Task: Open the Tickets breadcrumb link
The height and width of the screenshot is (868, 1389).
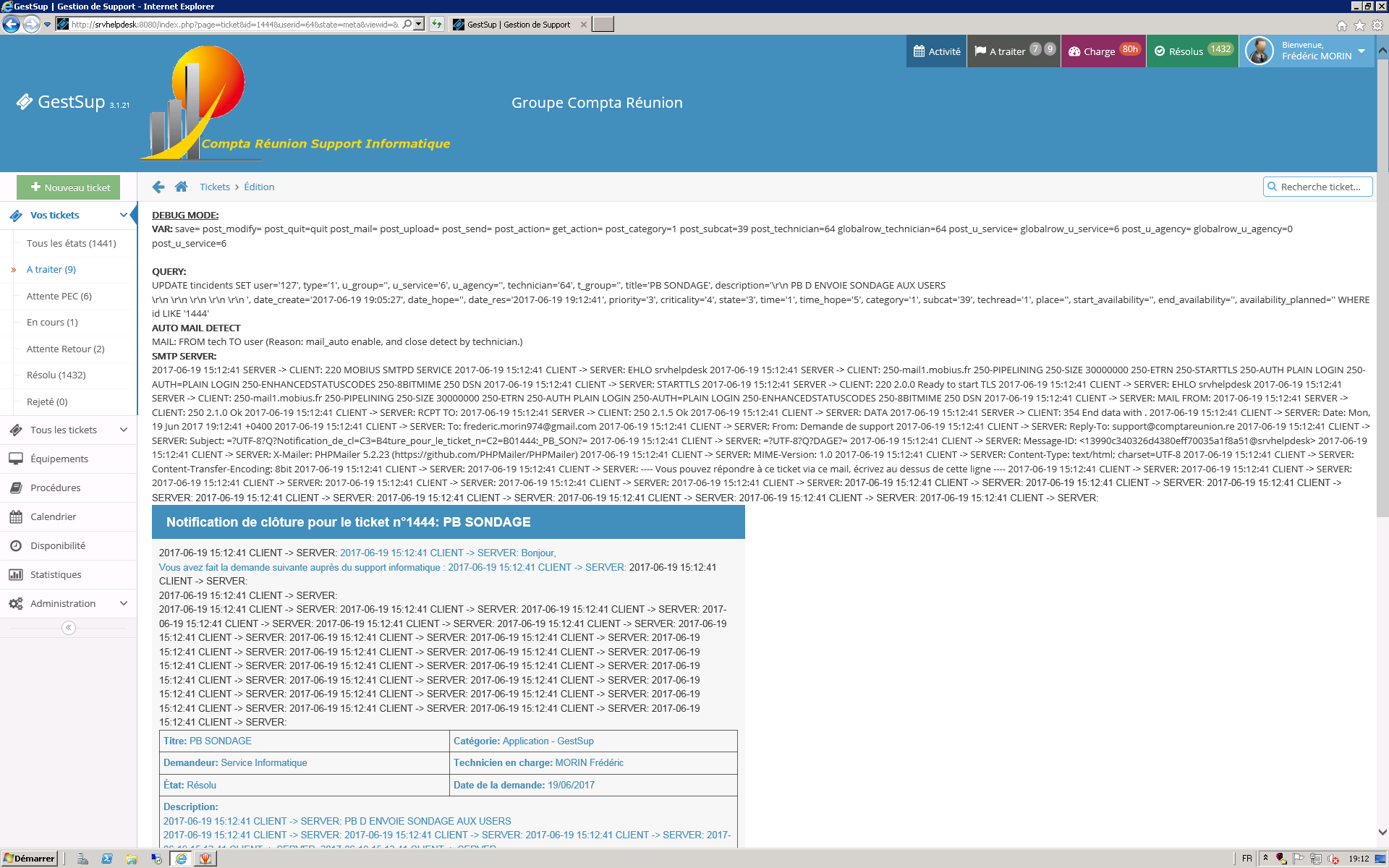Action: [x=214, y=187]
